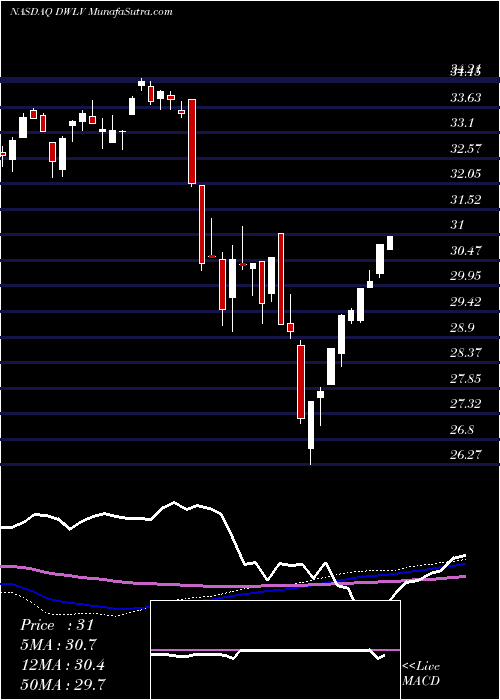Click the 33.63 price axis label
Screen dimensions: 500x700
[x=466, y=97]
